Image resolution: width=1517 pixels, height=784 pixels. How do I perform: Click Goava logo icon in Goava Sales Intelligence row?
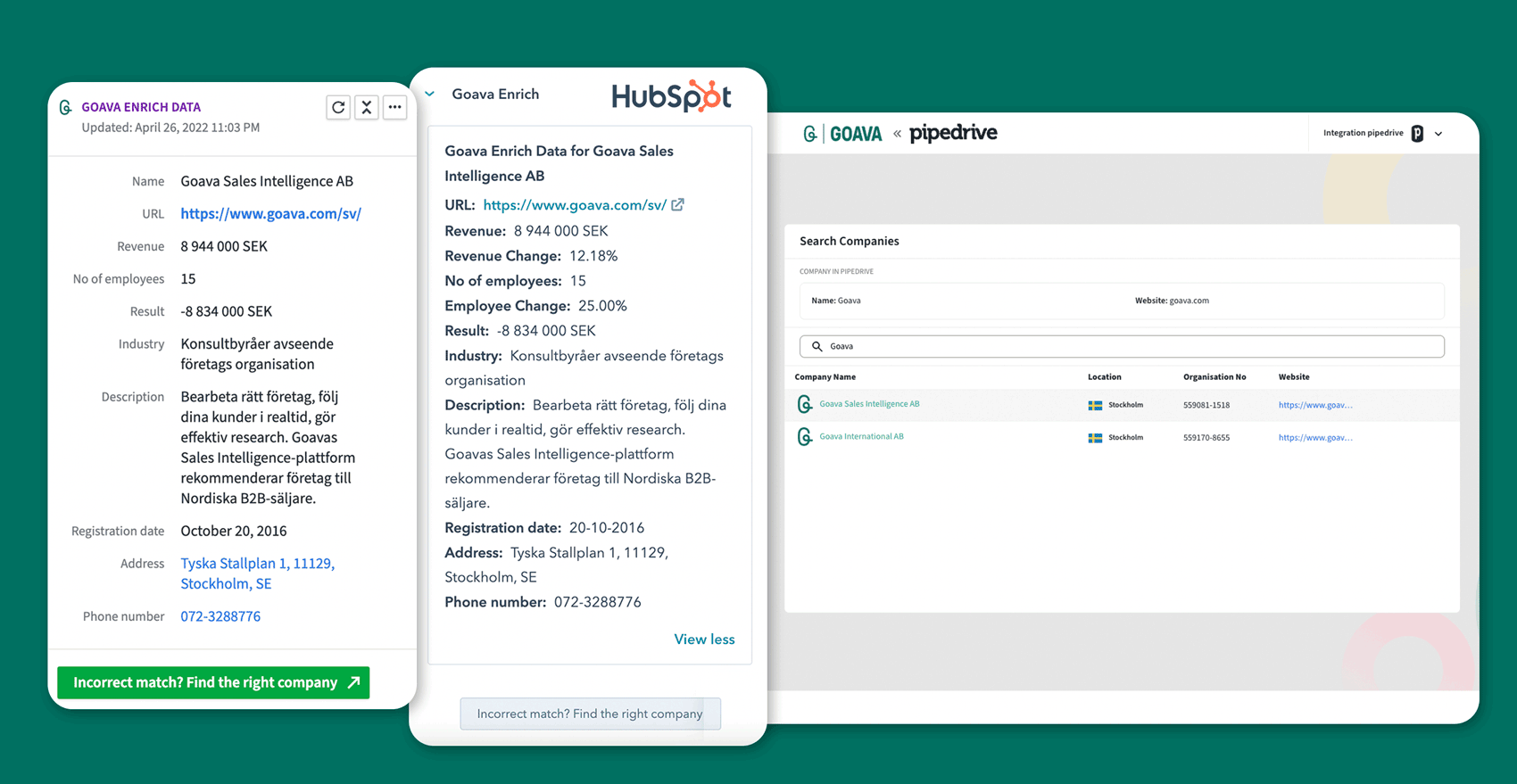804,404
